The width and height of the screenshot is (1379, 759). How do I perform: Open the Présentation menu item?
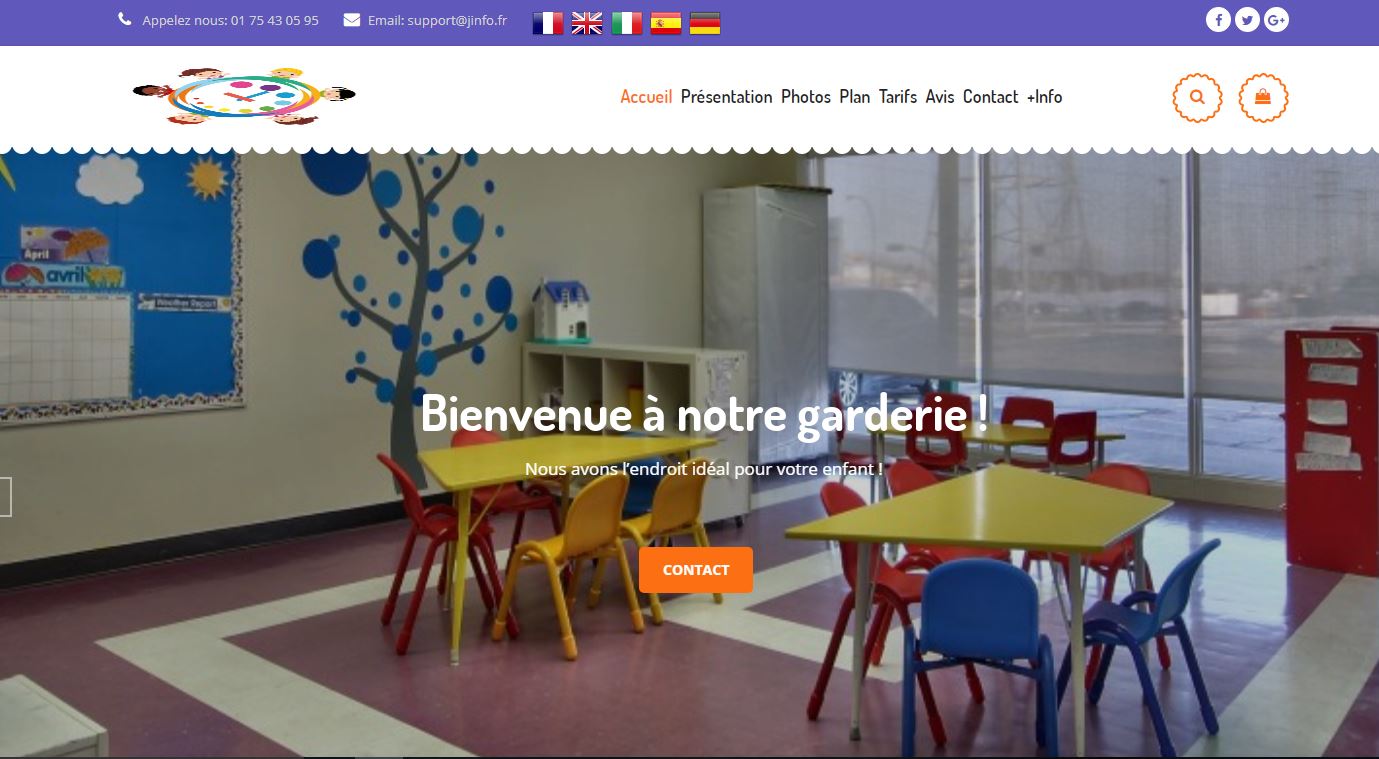726,97
